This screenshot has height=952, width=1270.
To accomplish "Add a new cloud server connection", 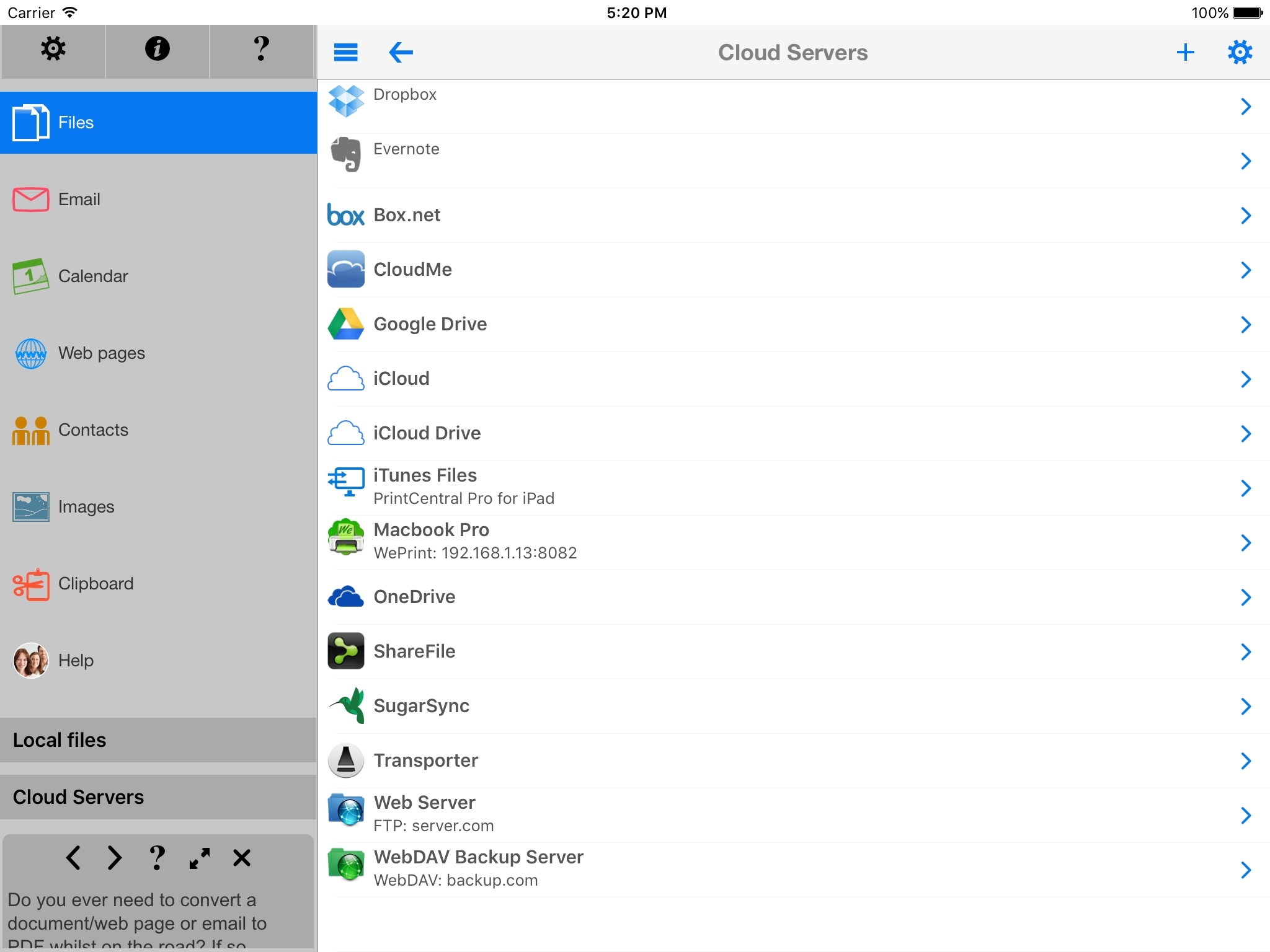I will [x=1185, y=52].
